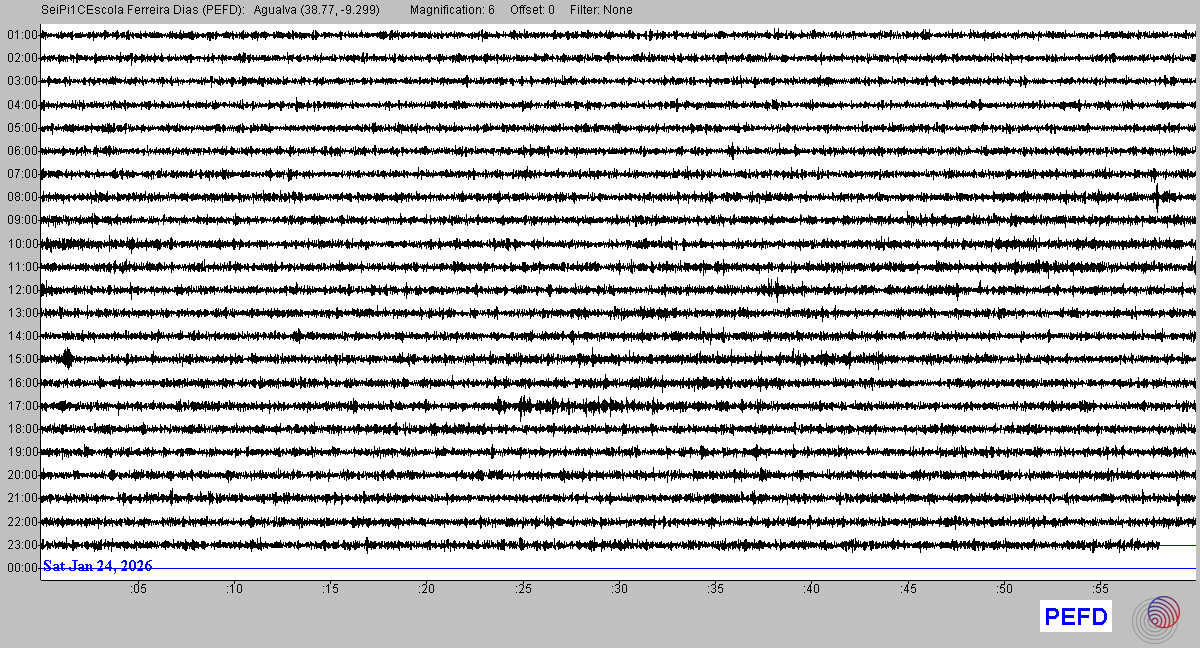The width and height of the screenshot is (1200, 648).
Task: Click the 00:00 hour row label
Action: [x=21, y=568]
